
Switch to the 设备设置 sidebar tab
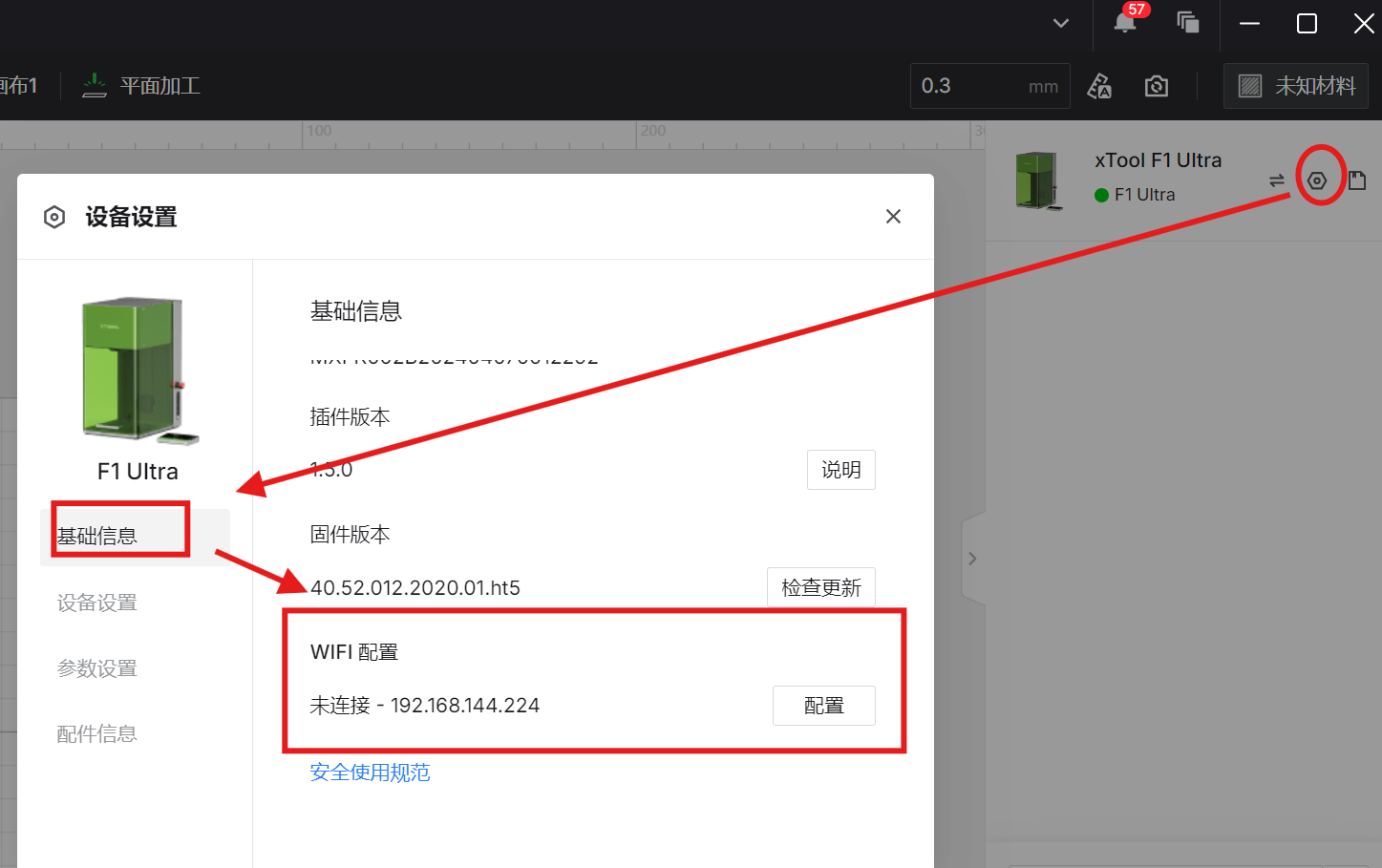point(97,603)
